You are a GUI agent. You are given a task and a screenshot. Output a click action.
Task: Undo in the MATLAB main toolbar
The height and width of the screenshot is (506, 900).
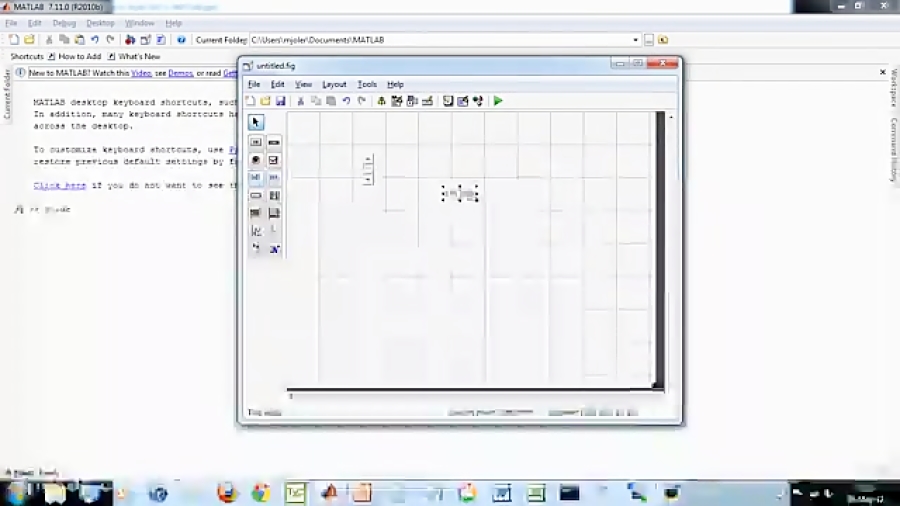(x=95, y=40)
